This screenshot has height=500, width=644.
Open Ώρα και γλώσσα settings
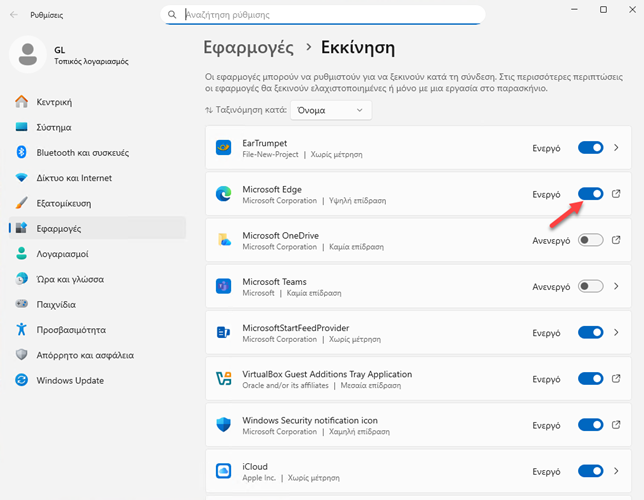97,279
